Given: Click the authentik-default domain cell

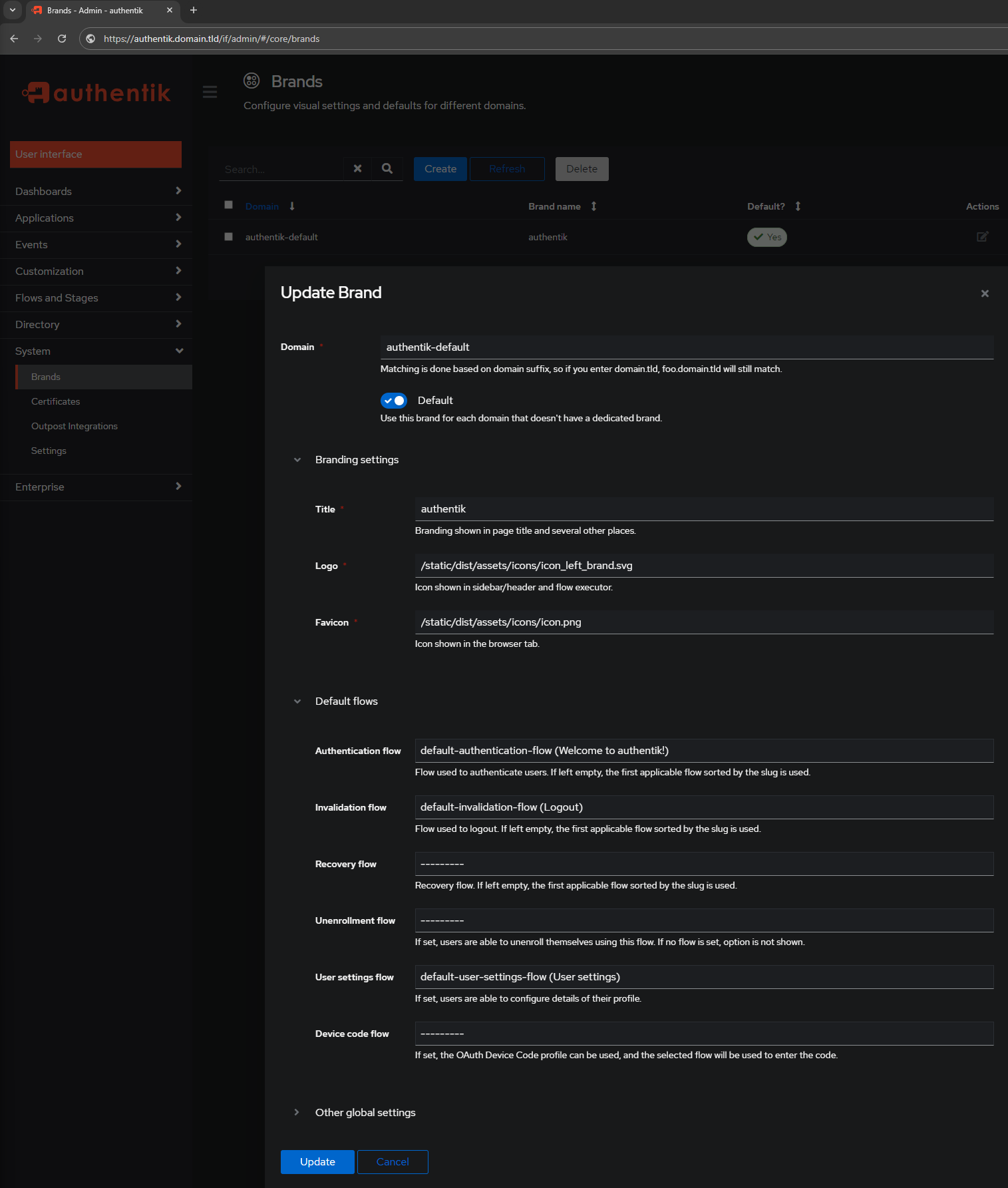Looking at the screenshot, I should (281, 237).
